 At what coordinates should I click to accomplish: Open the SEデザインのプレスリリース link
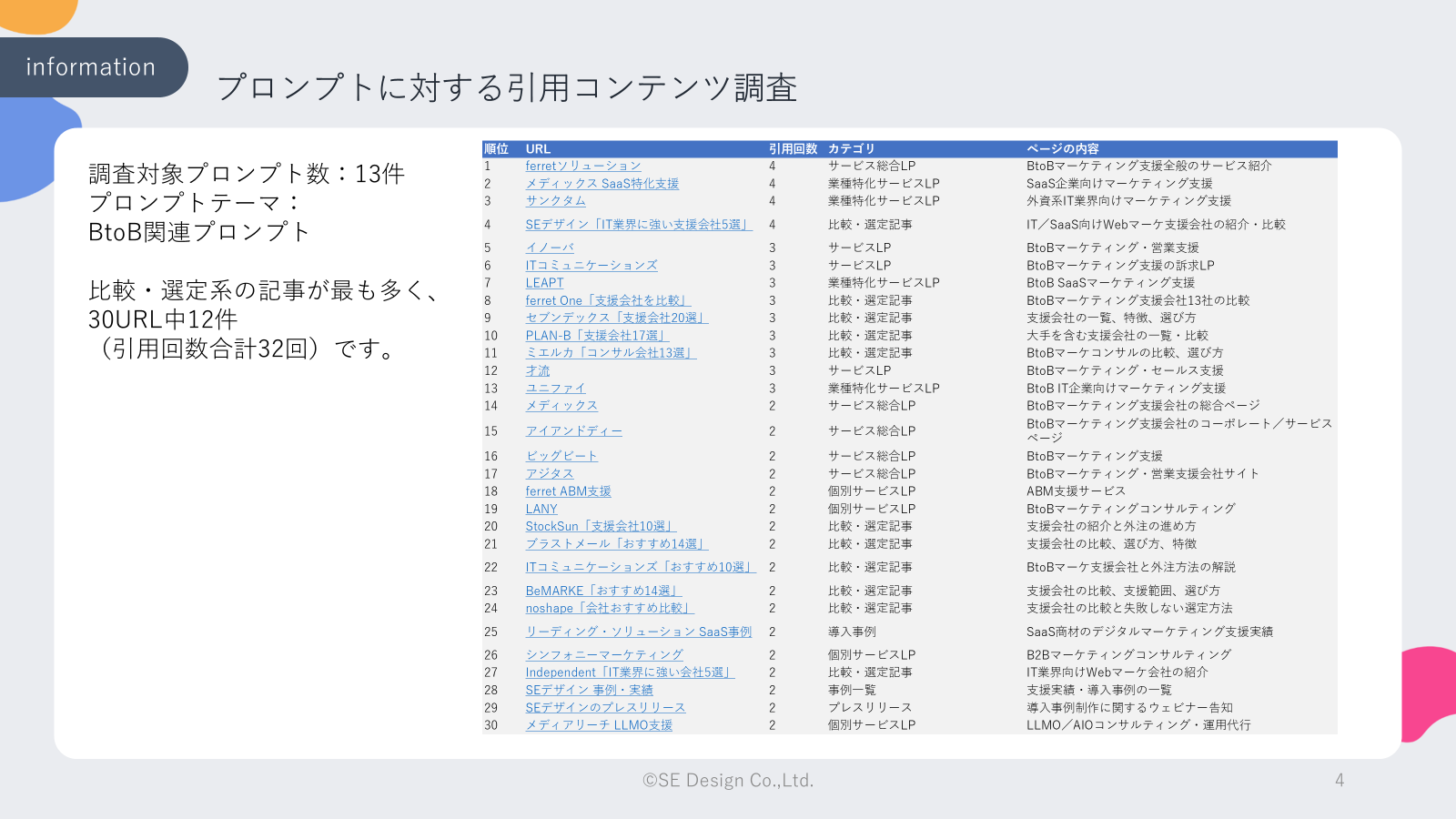[x=605, y=708]
